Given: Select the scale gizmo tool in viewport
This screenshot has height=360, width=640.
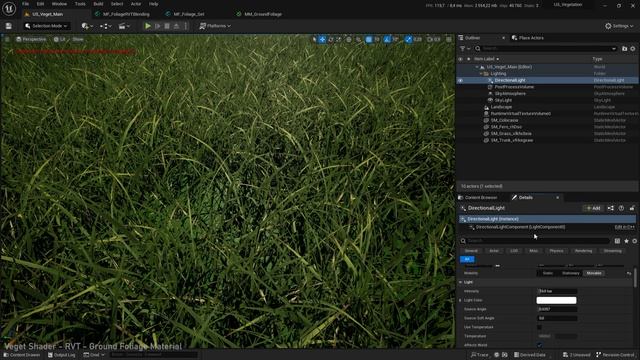Looking at the screenshot, I should (339, 39).
